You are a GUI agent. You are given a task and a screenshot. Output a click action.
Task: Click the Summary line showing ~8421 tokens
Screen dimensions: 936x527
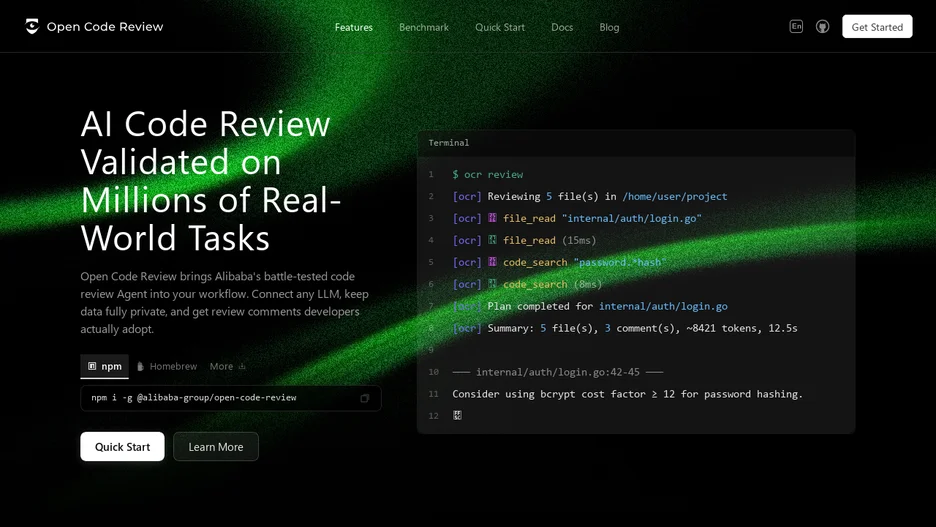pyautogui.click(x=625, y=328)
